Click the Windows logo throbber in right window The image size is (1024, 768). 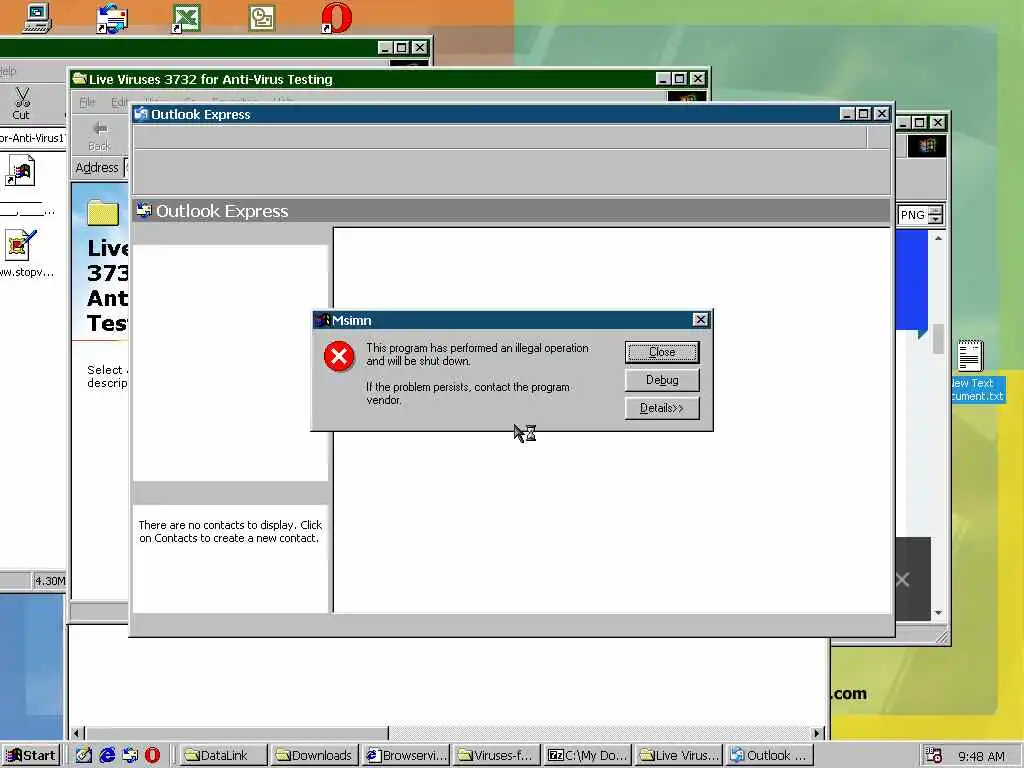927,146
